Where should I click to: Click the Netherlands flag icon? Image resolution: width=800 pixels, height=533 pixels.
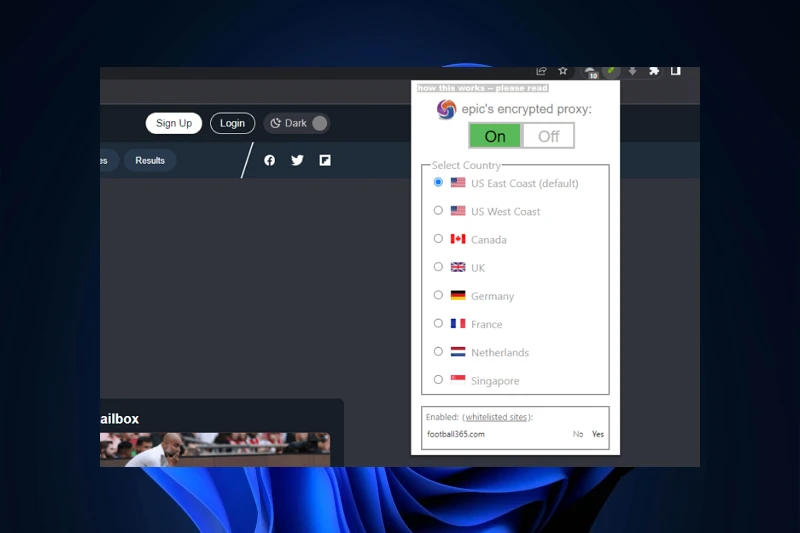(x=458, y=351)
